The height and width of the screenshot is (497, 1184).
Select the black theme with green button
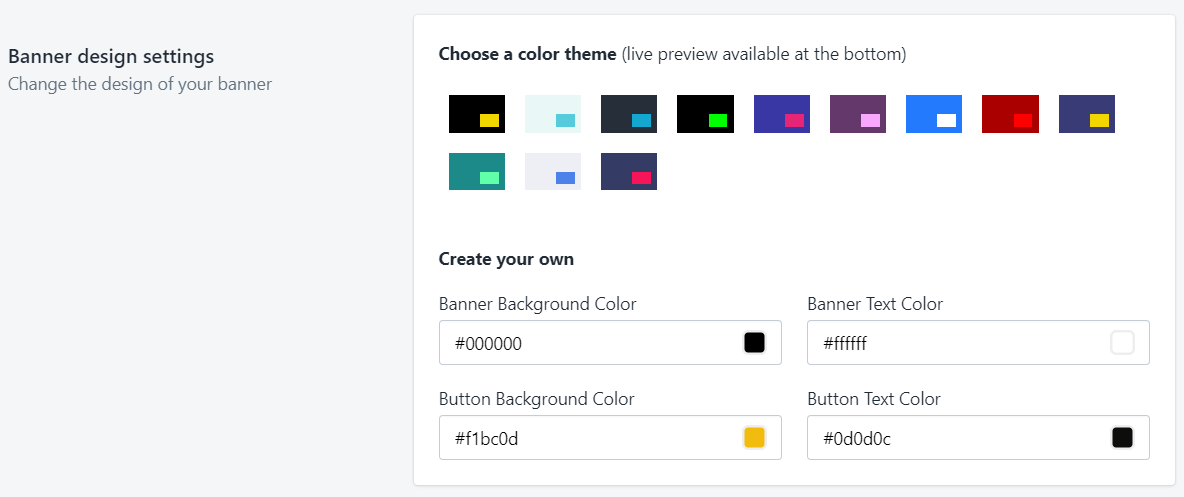point(705,114)
